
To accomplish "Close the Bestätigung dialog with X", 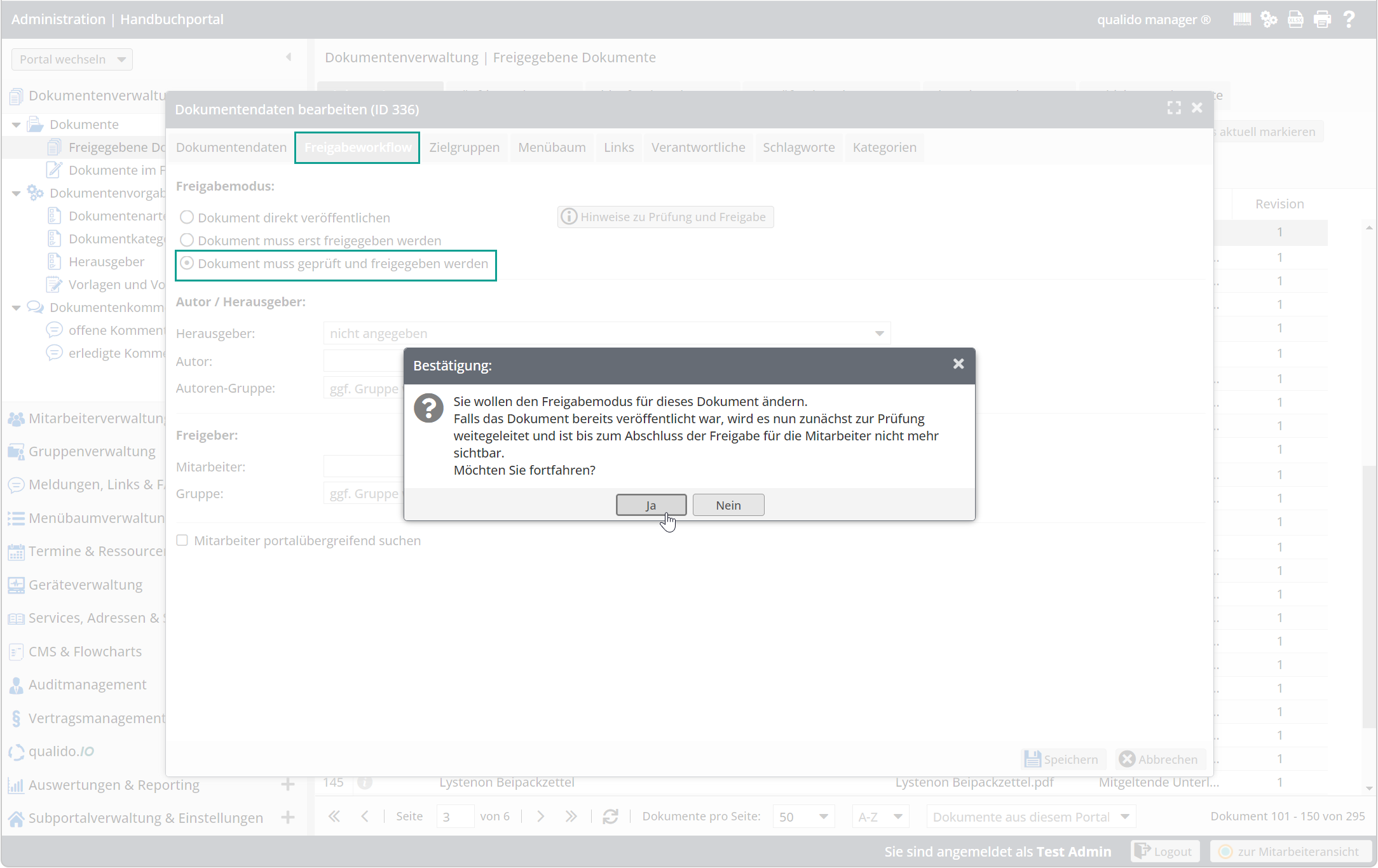I will (x=958, y=364).
